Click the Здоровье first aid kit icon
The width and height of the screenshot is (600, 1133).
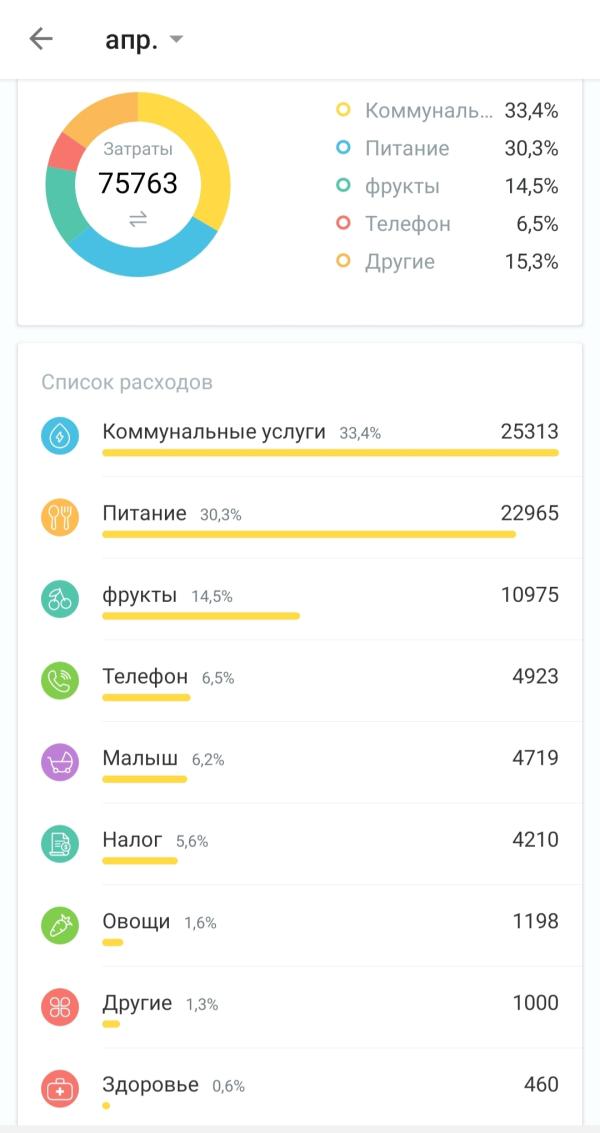[x=60, y=1089]
